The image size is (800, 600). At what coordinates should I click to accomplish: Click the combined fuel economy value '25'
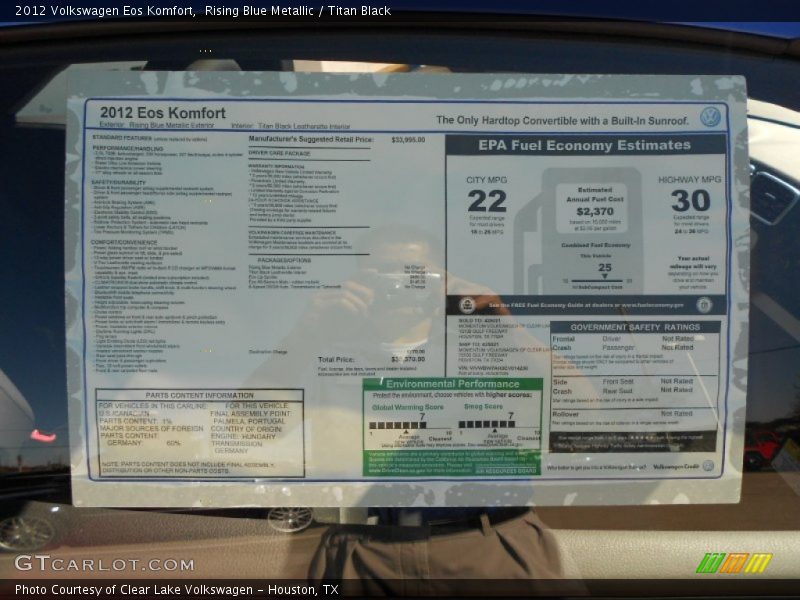tap(605, 267)
